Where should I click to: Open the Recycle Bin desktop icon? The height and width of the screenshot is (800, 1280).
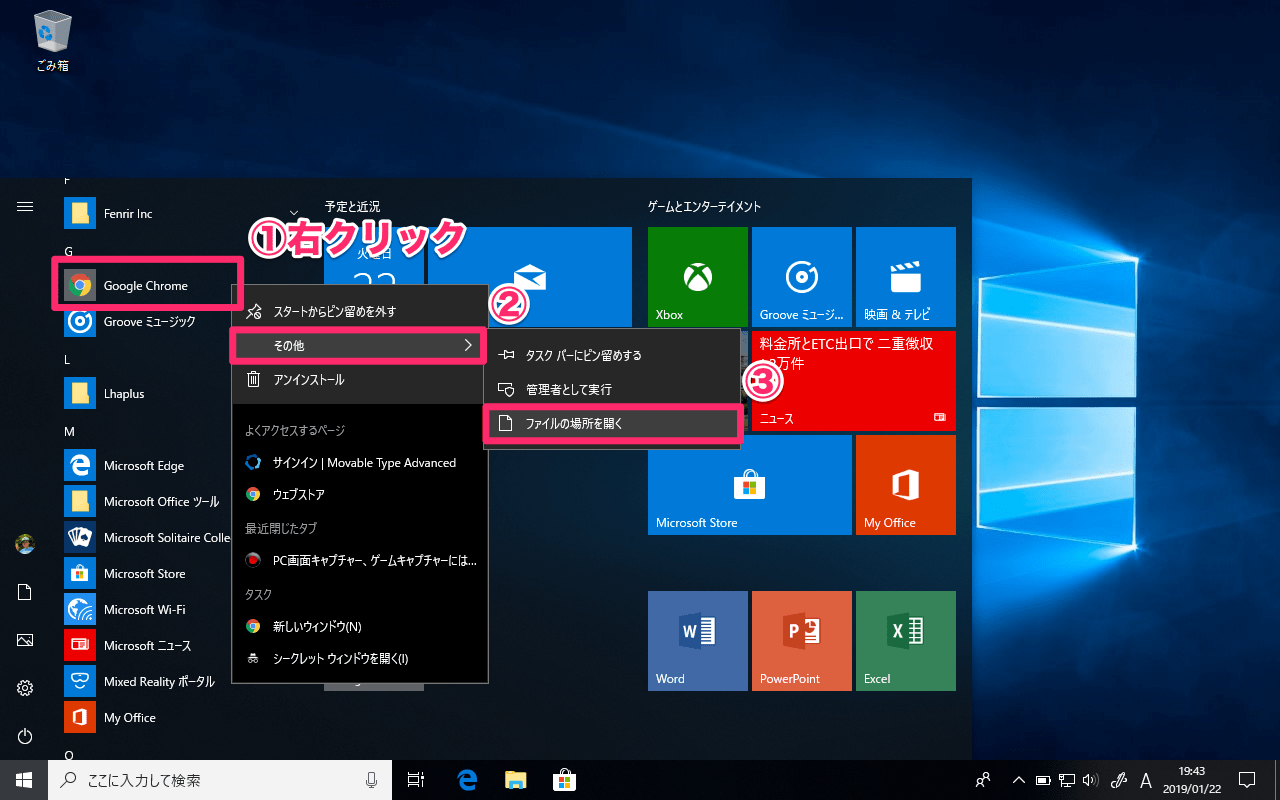tap(51, 41)
